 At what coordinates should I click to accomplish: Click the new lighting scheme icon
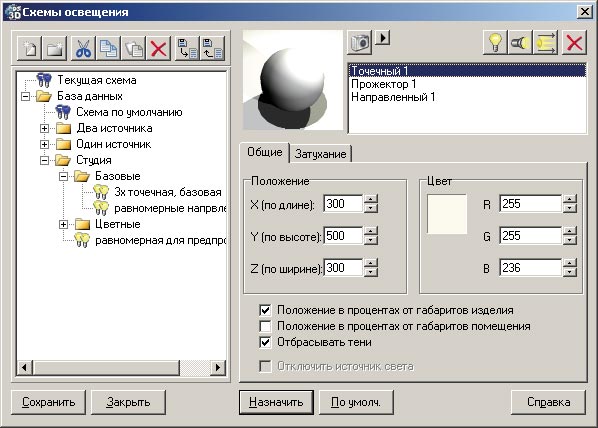click(30, 49)
